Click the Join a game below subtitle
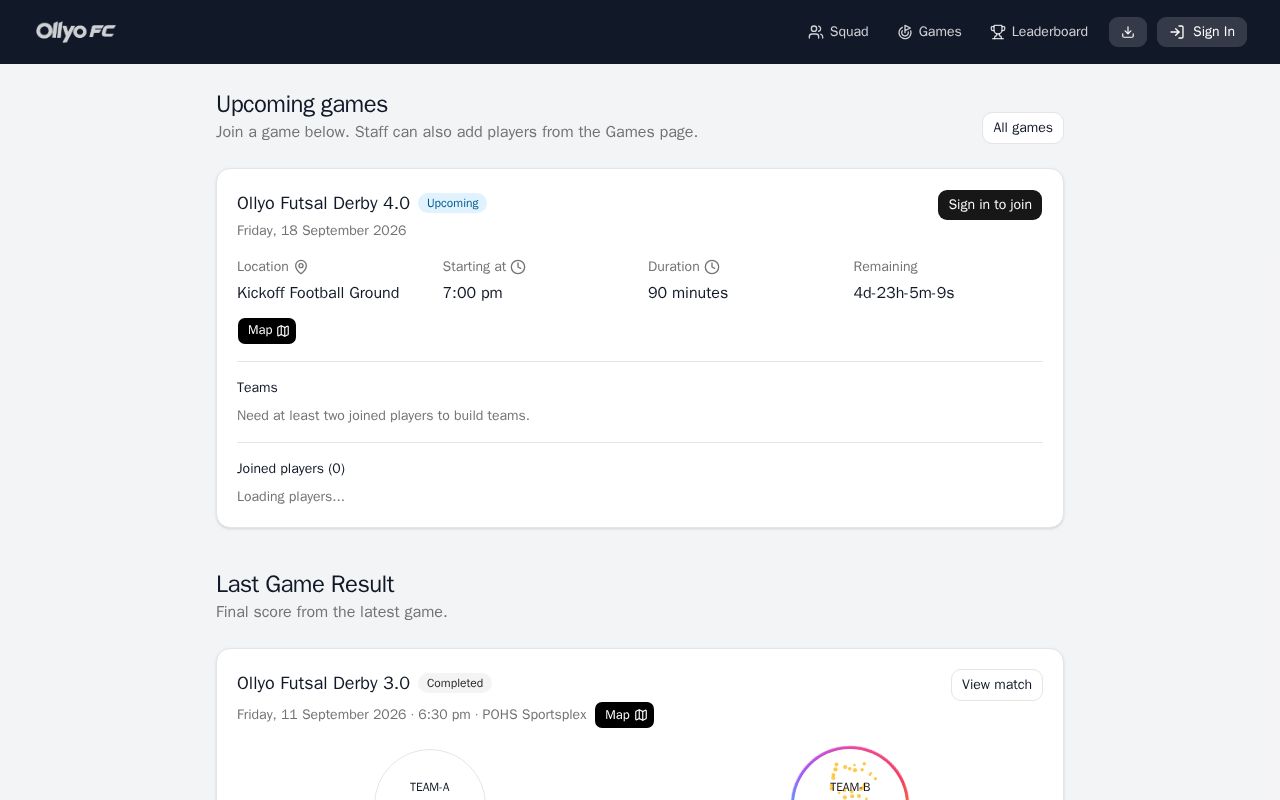Screen dimensions: 1280x800 [457, 132]
